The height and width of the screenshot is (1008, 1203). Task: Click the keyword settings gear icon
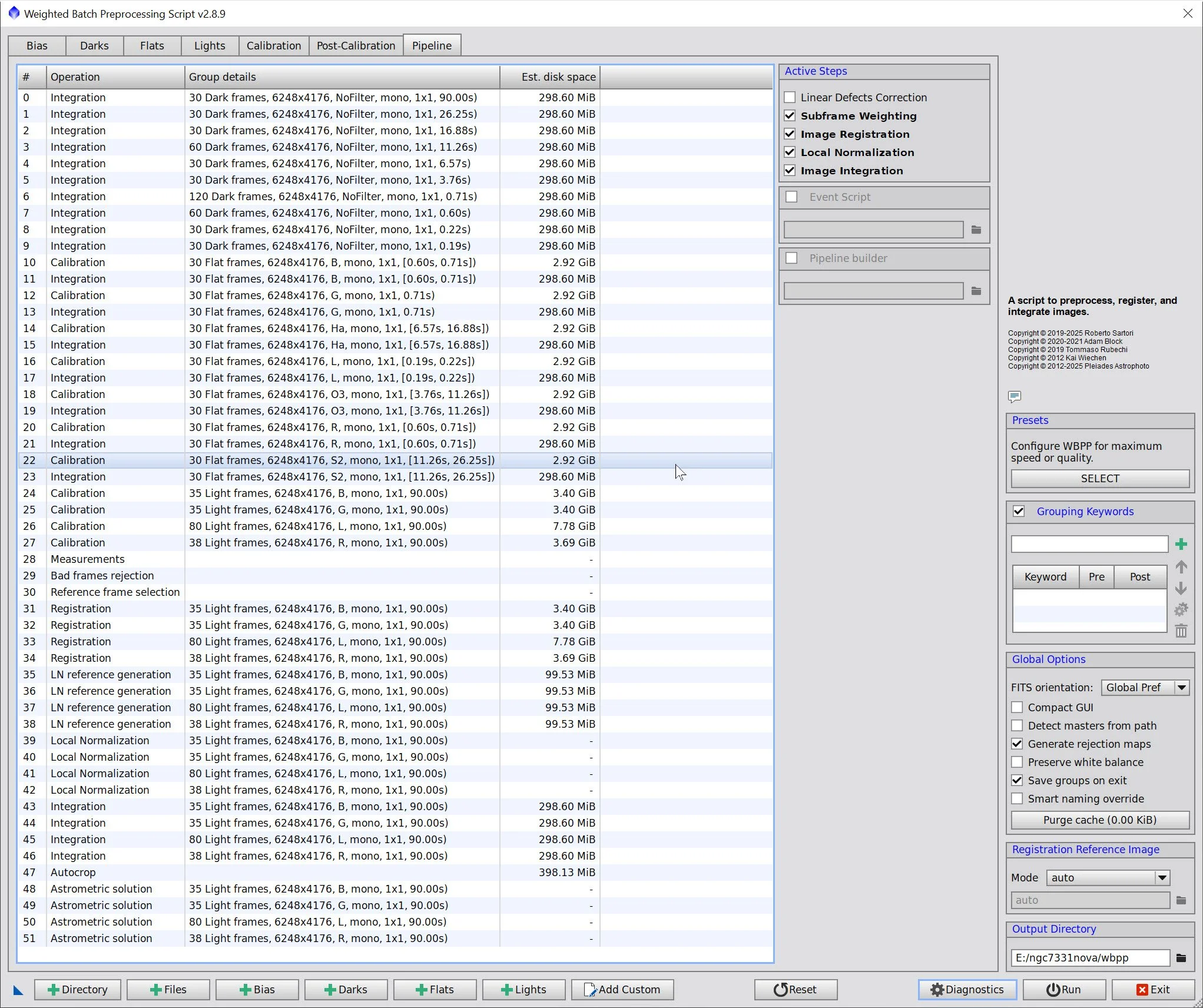click(x=1181, y=609)
